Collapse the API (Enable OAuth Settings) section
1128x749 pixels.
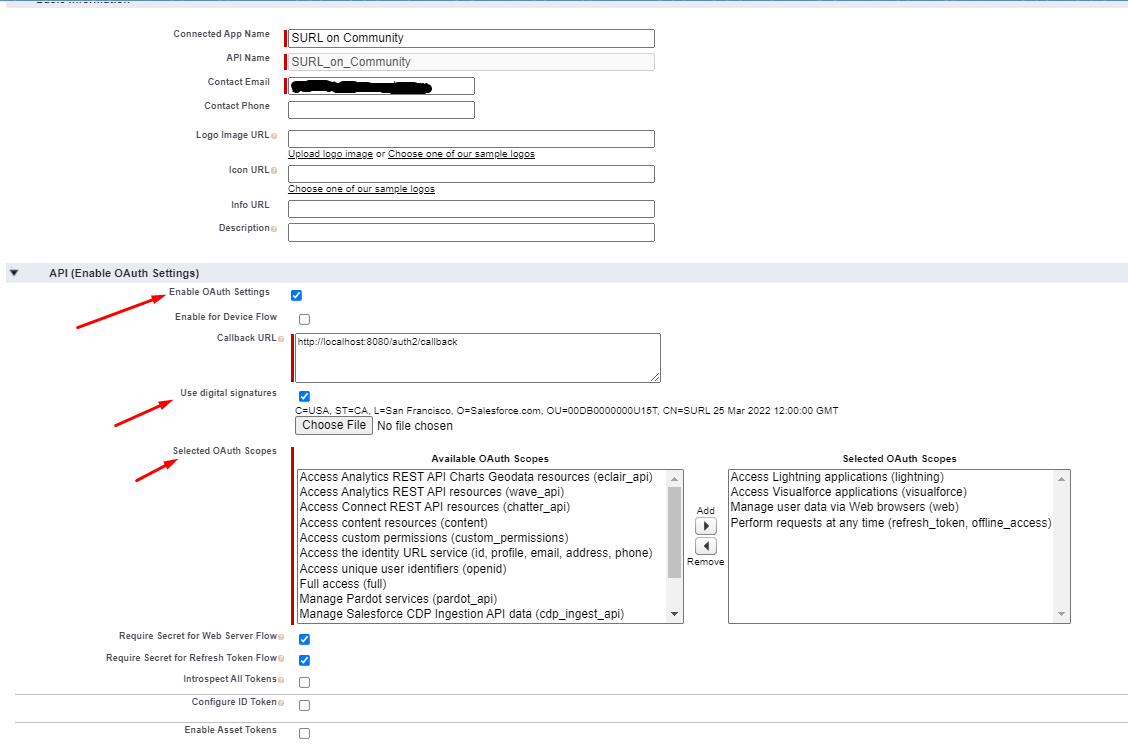click(x=14, y=273)
